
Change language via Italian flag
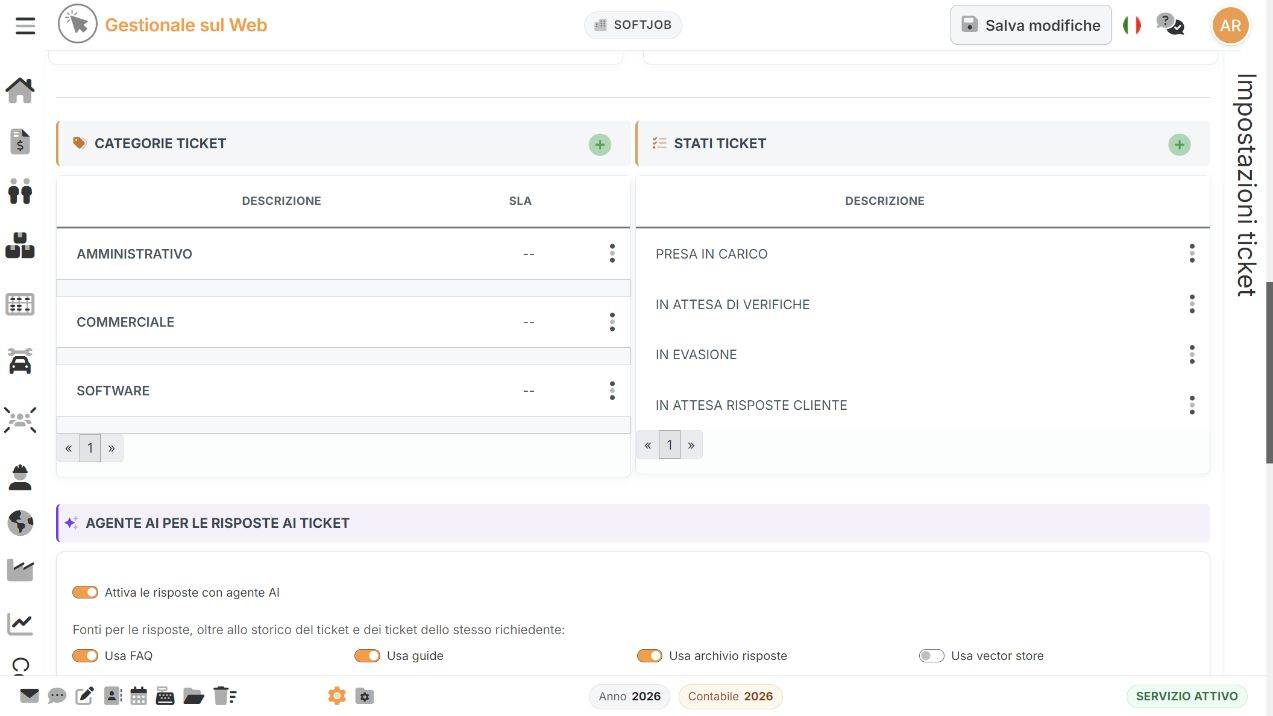(1132, 25)
